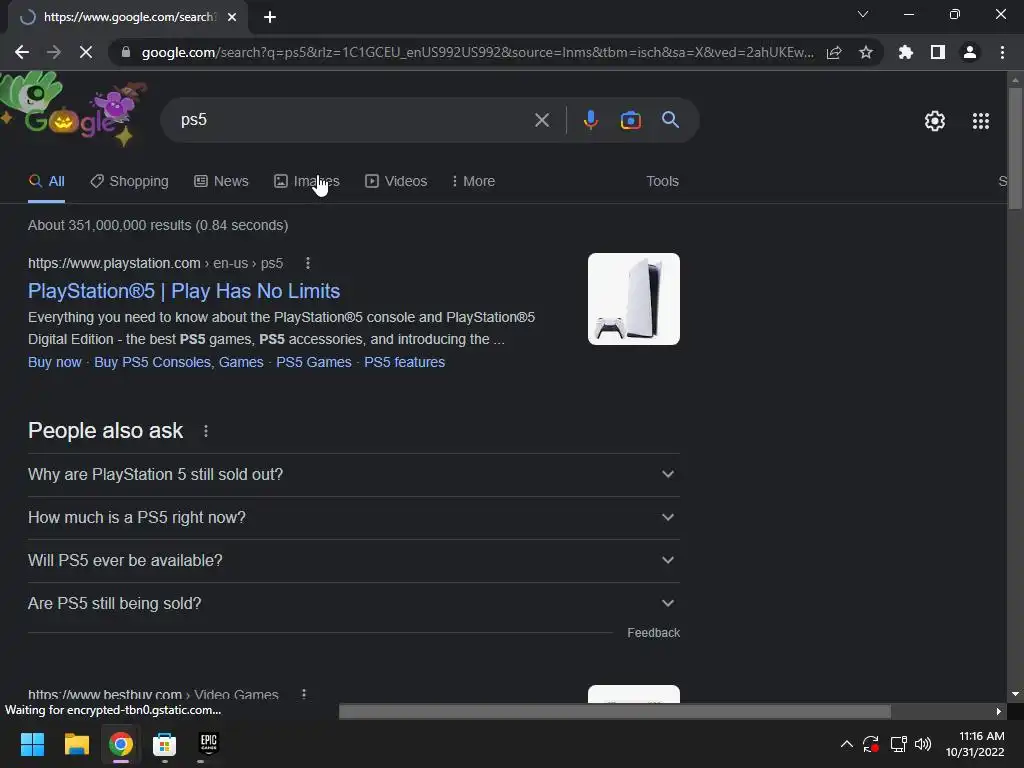Open a new tab with plus button
Image resolution: width=1024 pixels, height=768 pixels.
click(x=270, y=17)
